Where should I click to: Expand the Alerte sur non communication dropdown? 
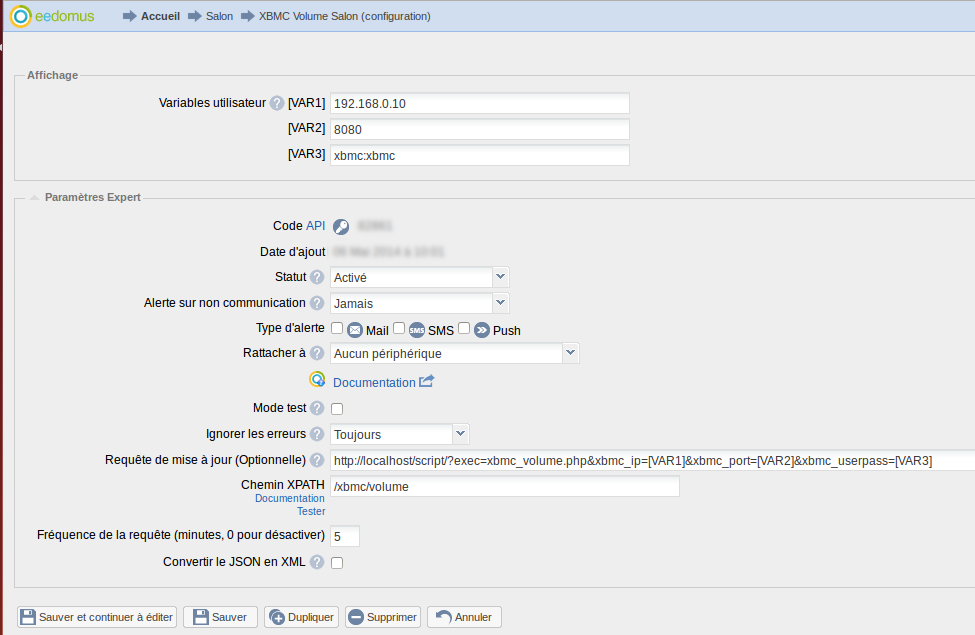tap(501, 302)
